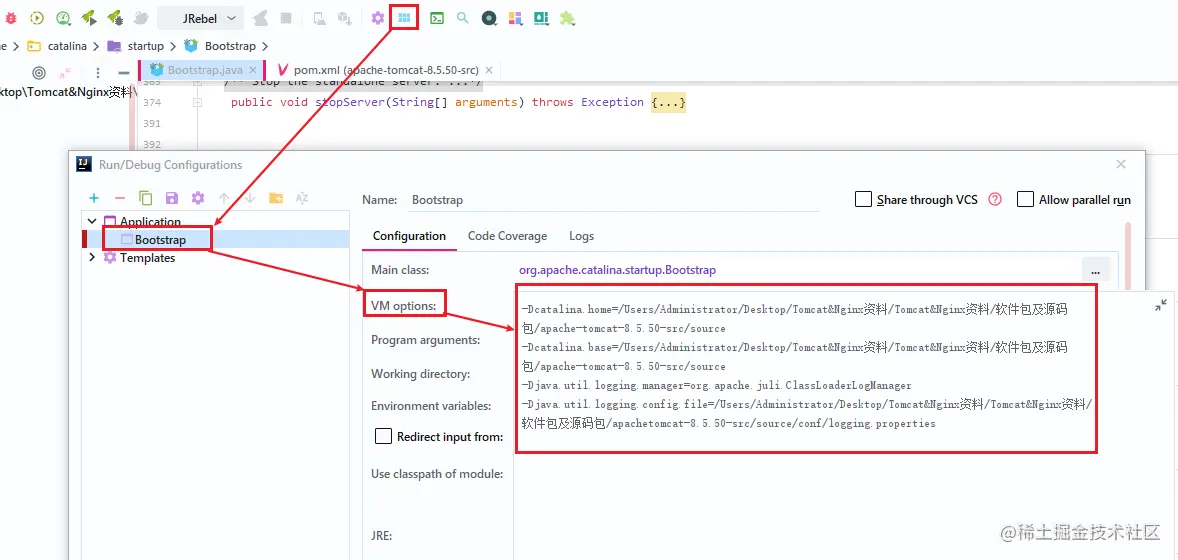1178x560 pixels.
Task: Enable the Share through VCS checkbox
Action: coord(863,199)
